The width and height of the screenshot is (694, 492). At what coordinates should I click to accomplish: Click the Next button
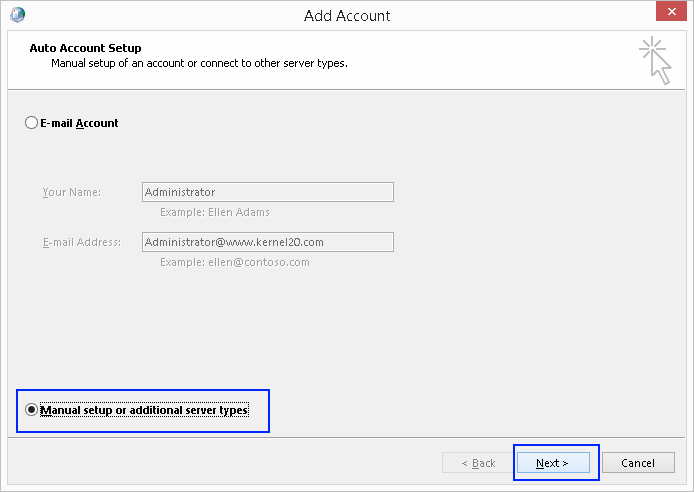point(553,463)
